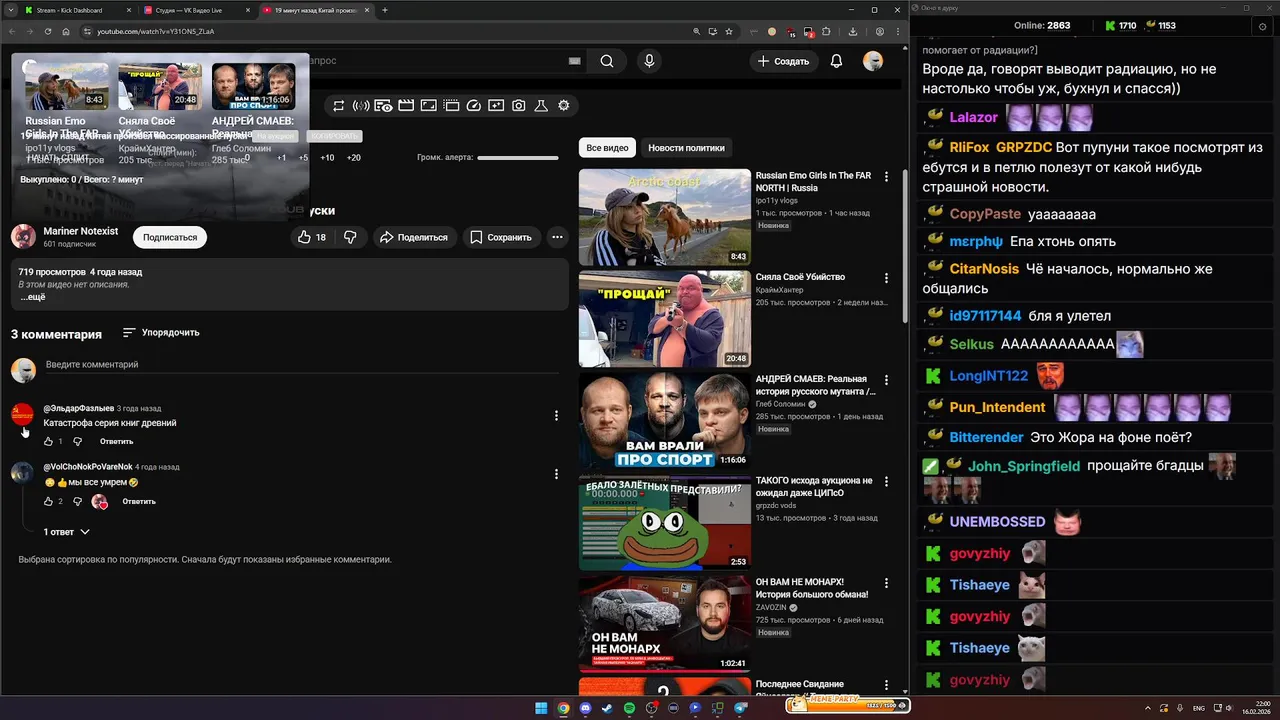Open the Упорядочить sort menu
The width and height of the screenshot is (1280, 720).
[x=161, y=332]
